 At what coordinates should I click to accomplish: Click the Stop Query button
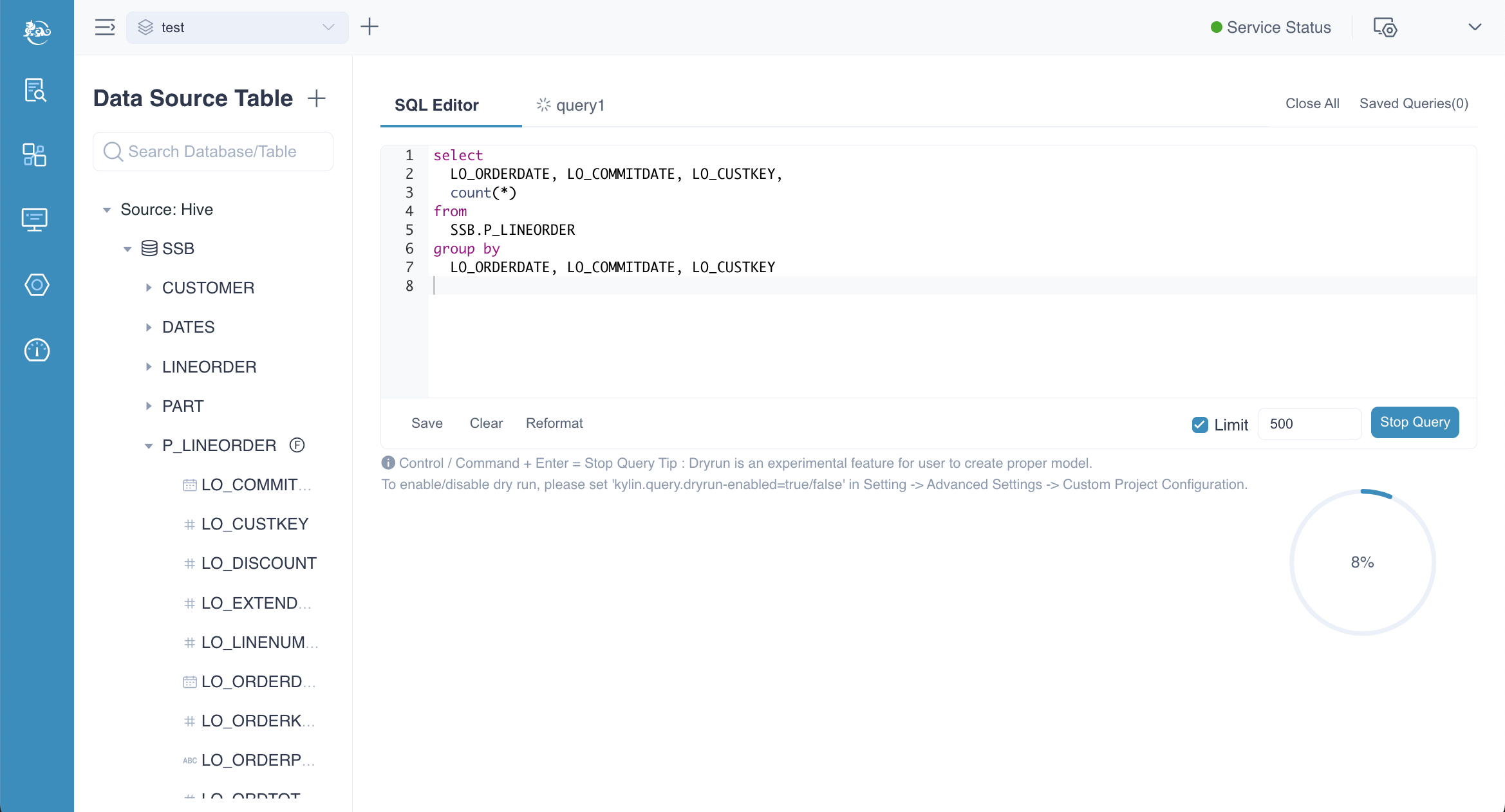[1414, 423]
